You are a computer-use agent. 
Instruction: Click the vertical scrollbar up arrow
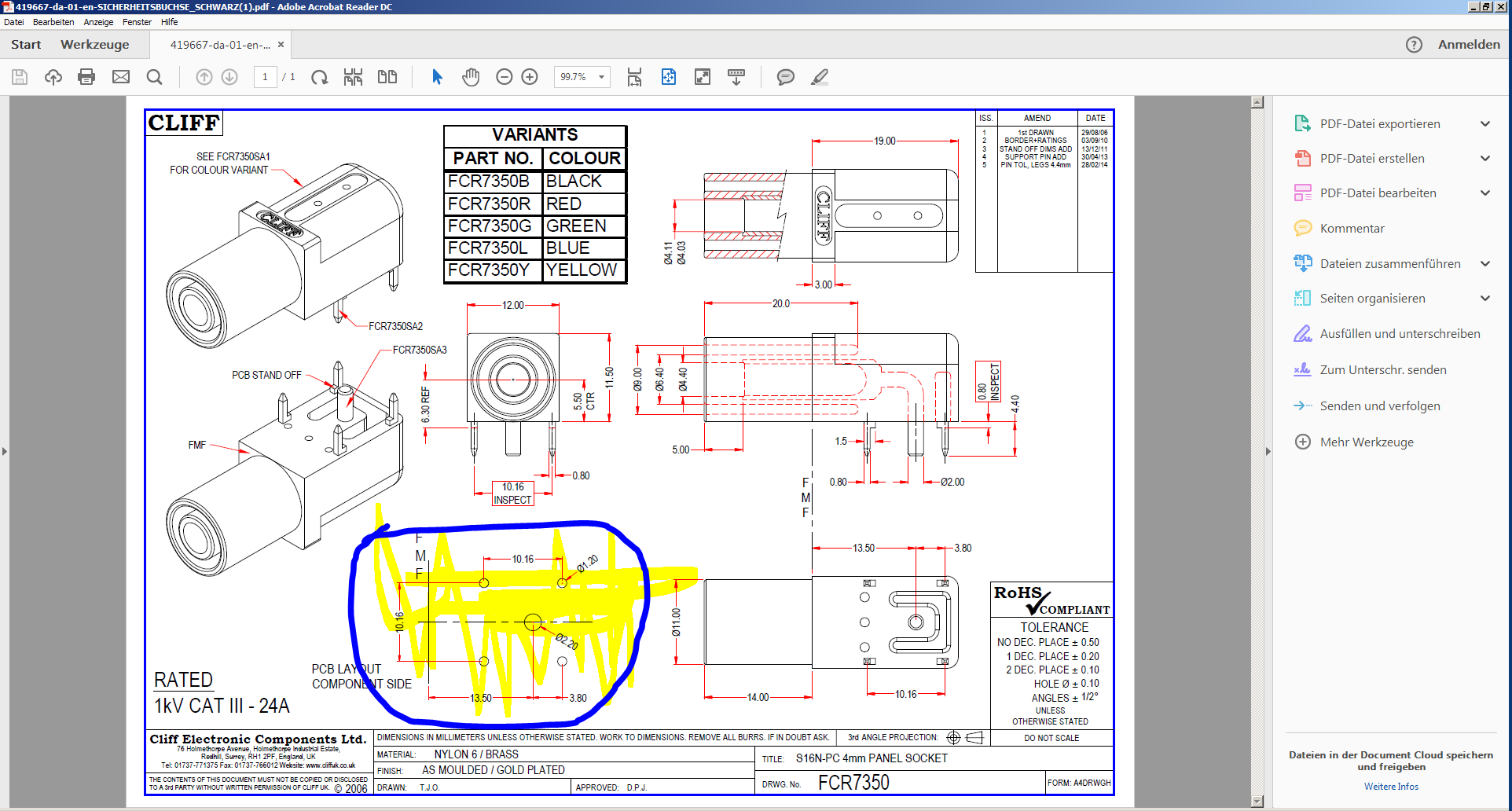point(1257,102)
